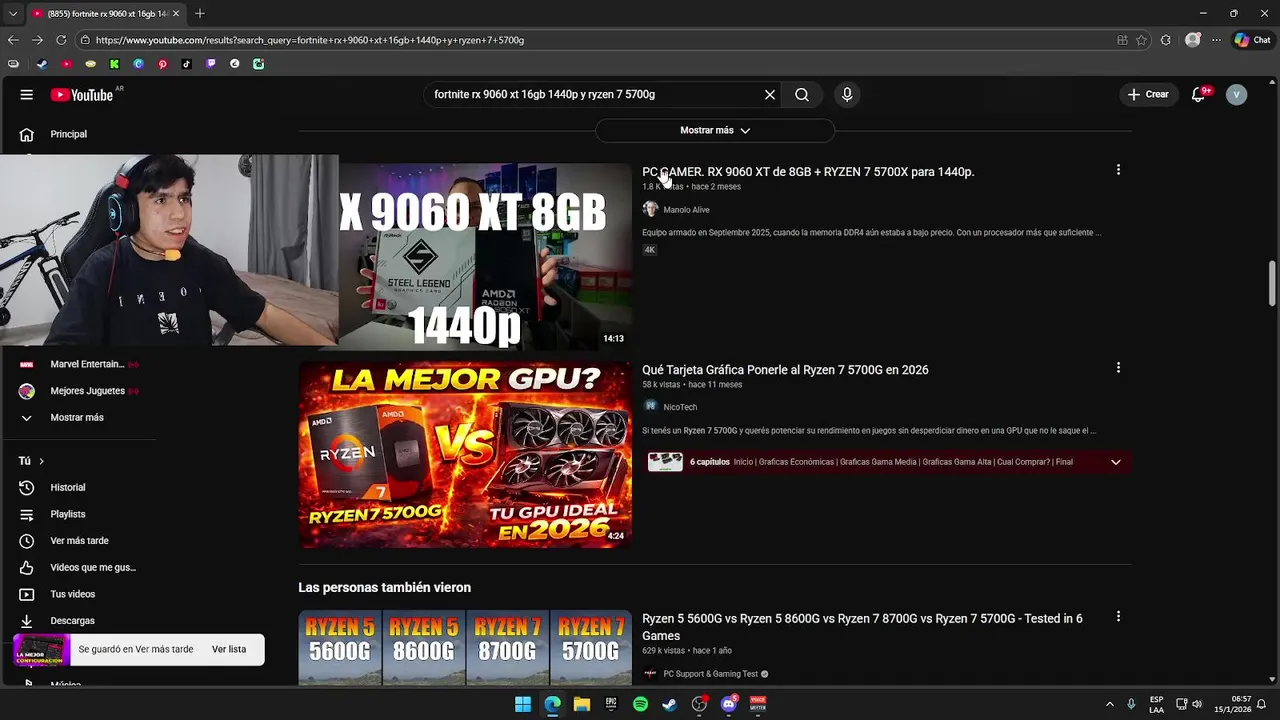Open the 'Tú' section chevron
Viewport: 1280px width, 720px height.
[41, 461]
